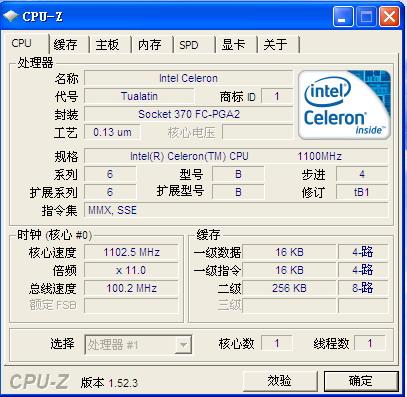Screen dimensions: 407x397
Task: Click the 扩展系列 value 6
Action: point(110,192)
